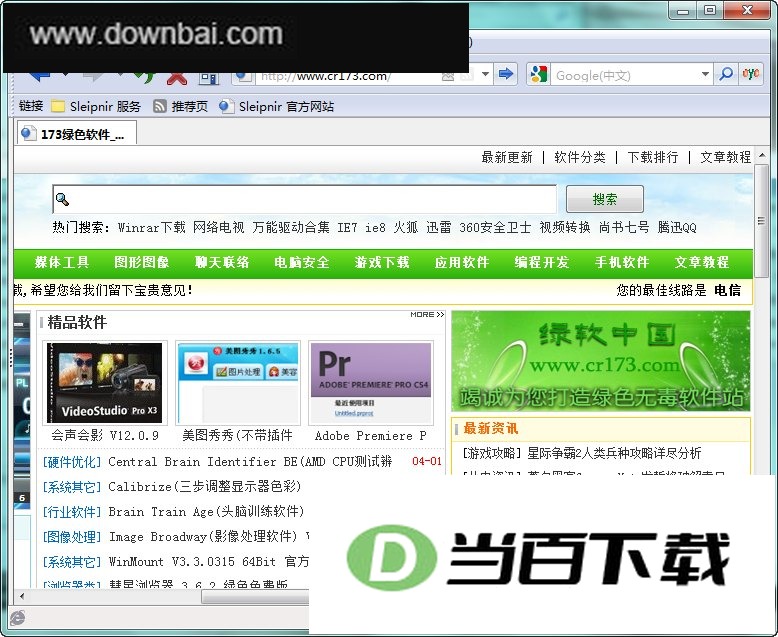Click the IE7 hot search link

pyautogui.click(x=347, y=228)
